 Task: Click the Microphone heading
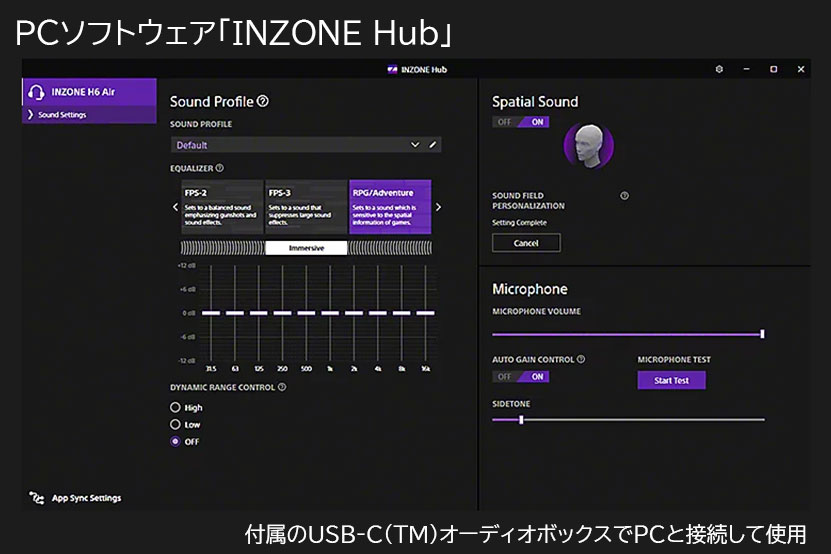529,289
